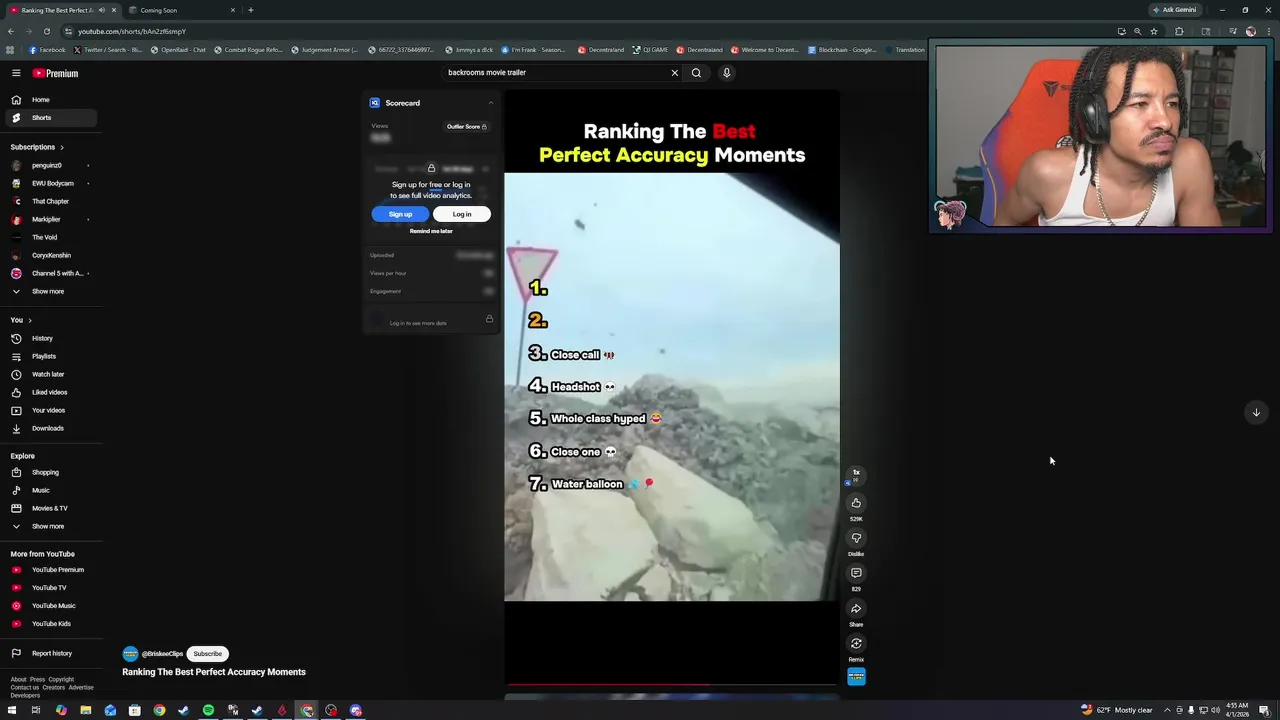Open Watch later list

[49, 375]
